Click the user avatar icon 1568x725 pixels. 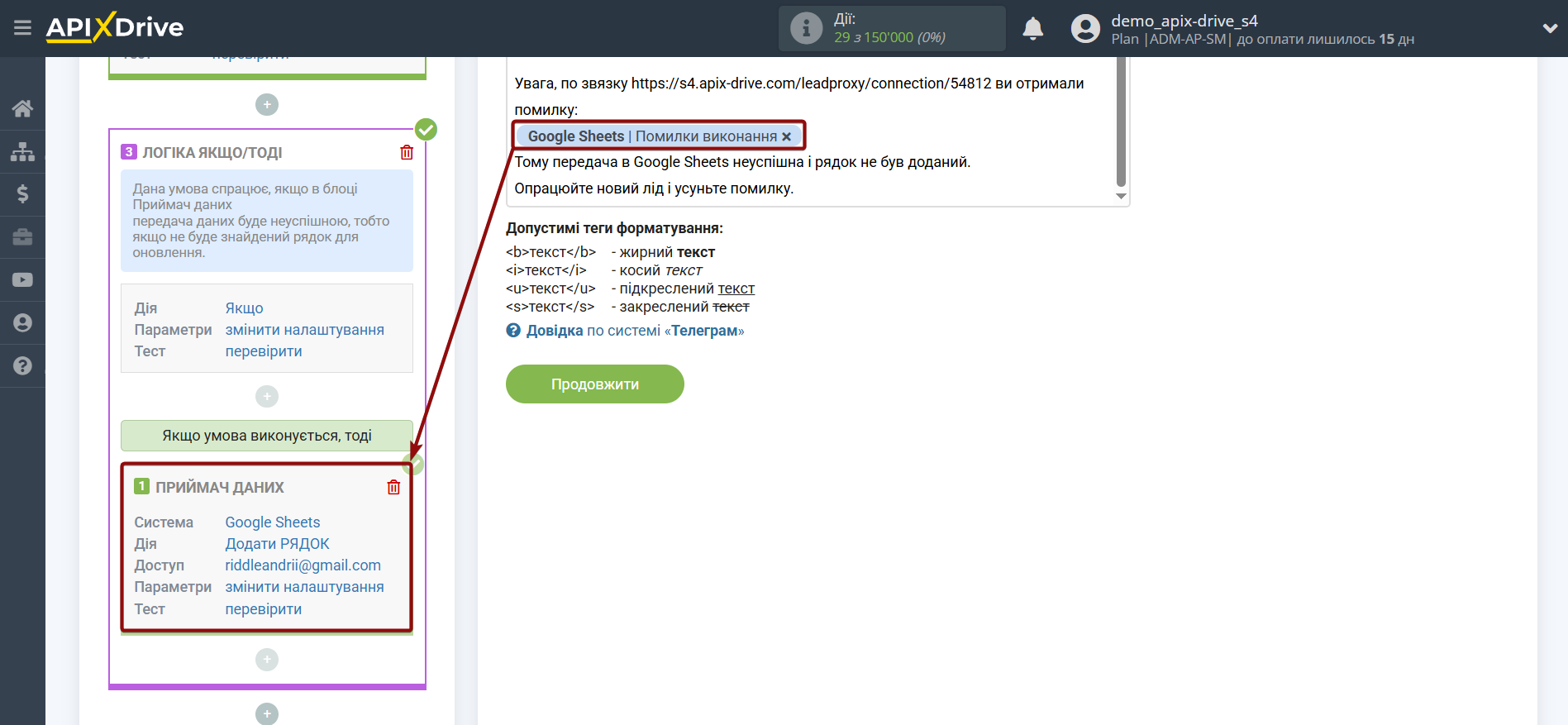(x=1085, y=29)
